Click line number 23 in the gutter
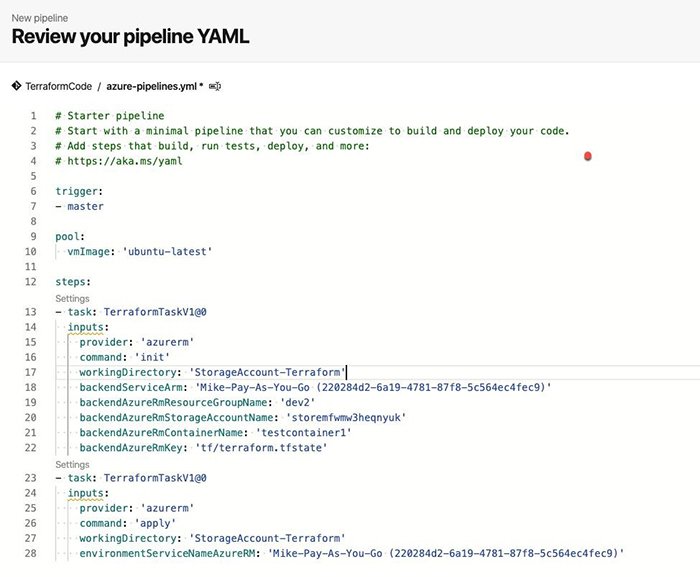Screen dimensions: 700x577 [x=32, y=478]
